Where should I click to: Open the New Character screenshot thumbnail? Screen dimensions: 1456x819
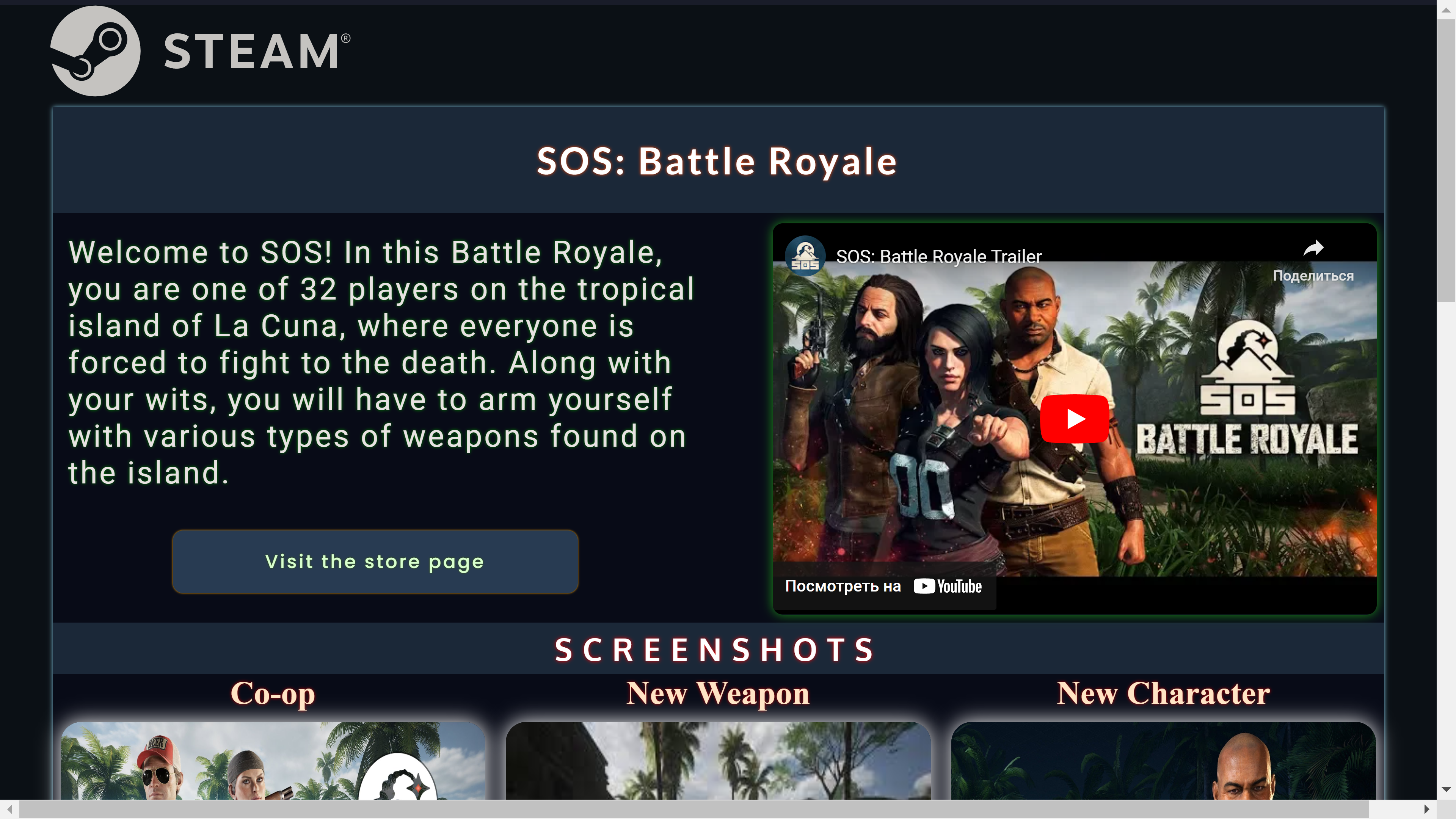[1163, 761]
